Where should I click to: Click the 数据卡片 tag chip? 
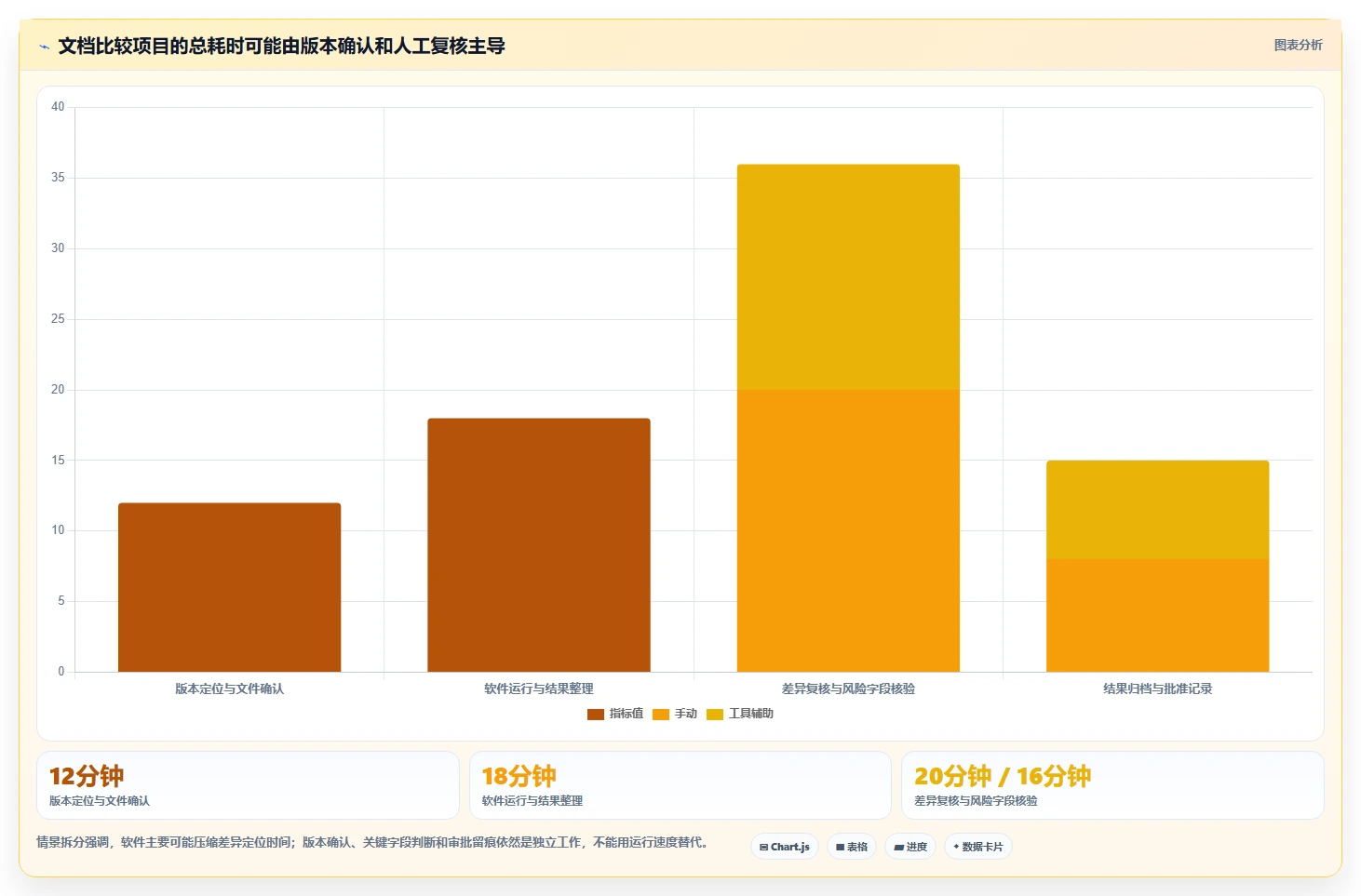coord(978,847)
